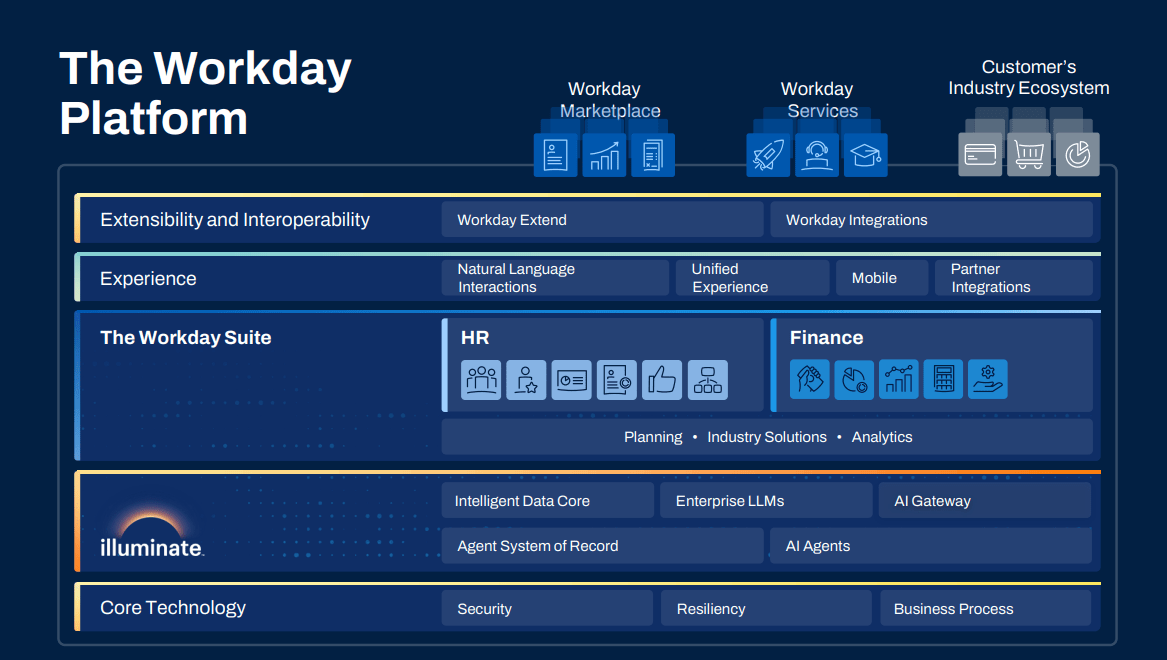Select the graduation cap icon in Workday Services
This screenshot has width=1167, height=660.
(866, 154)
